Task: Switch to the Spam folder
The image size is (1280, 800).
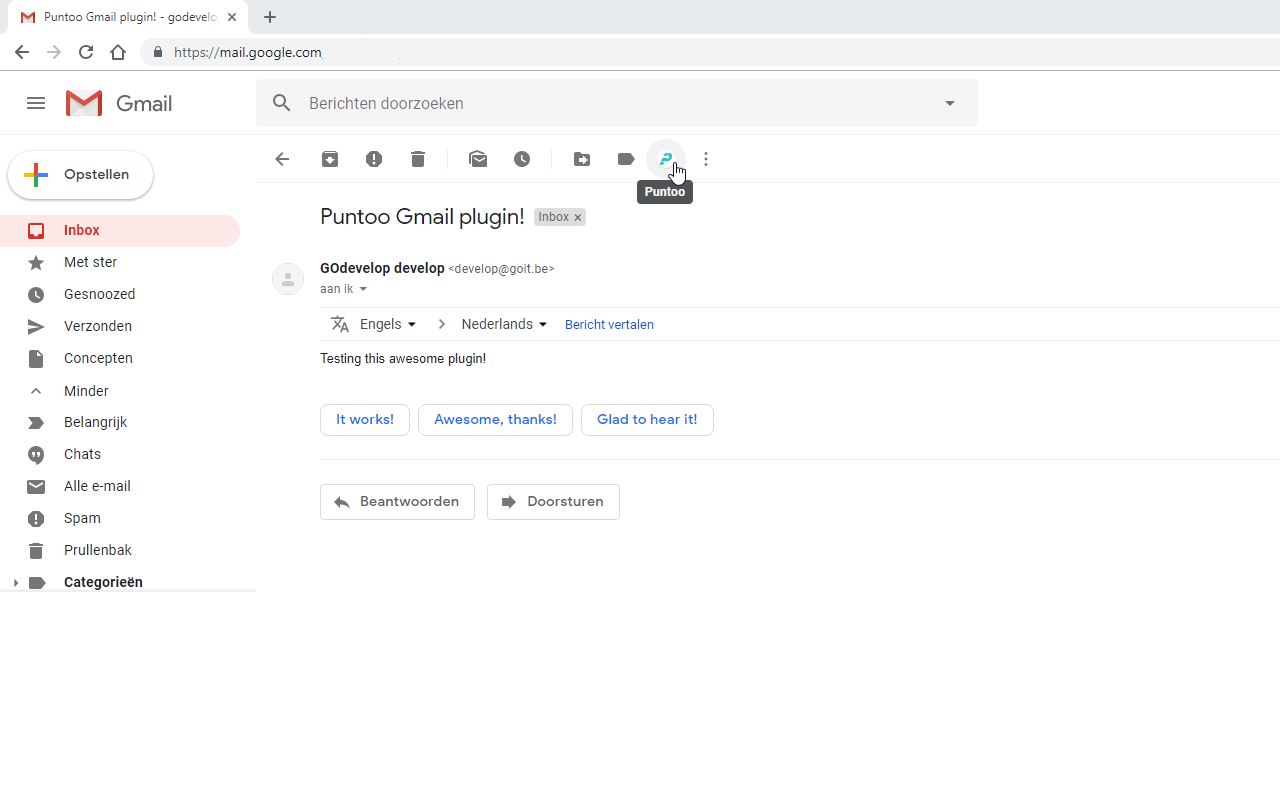Action: pos(82,518)
